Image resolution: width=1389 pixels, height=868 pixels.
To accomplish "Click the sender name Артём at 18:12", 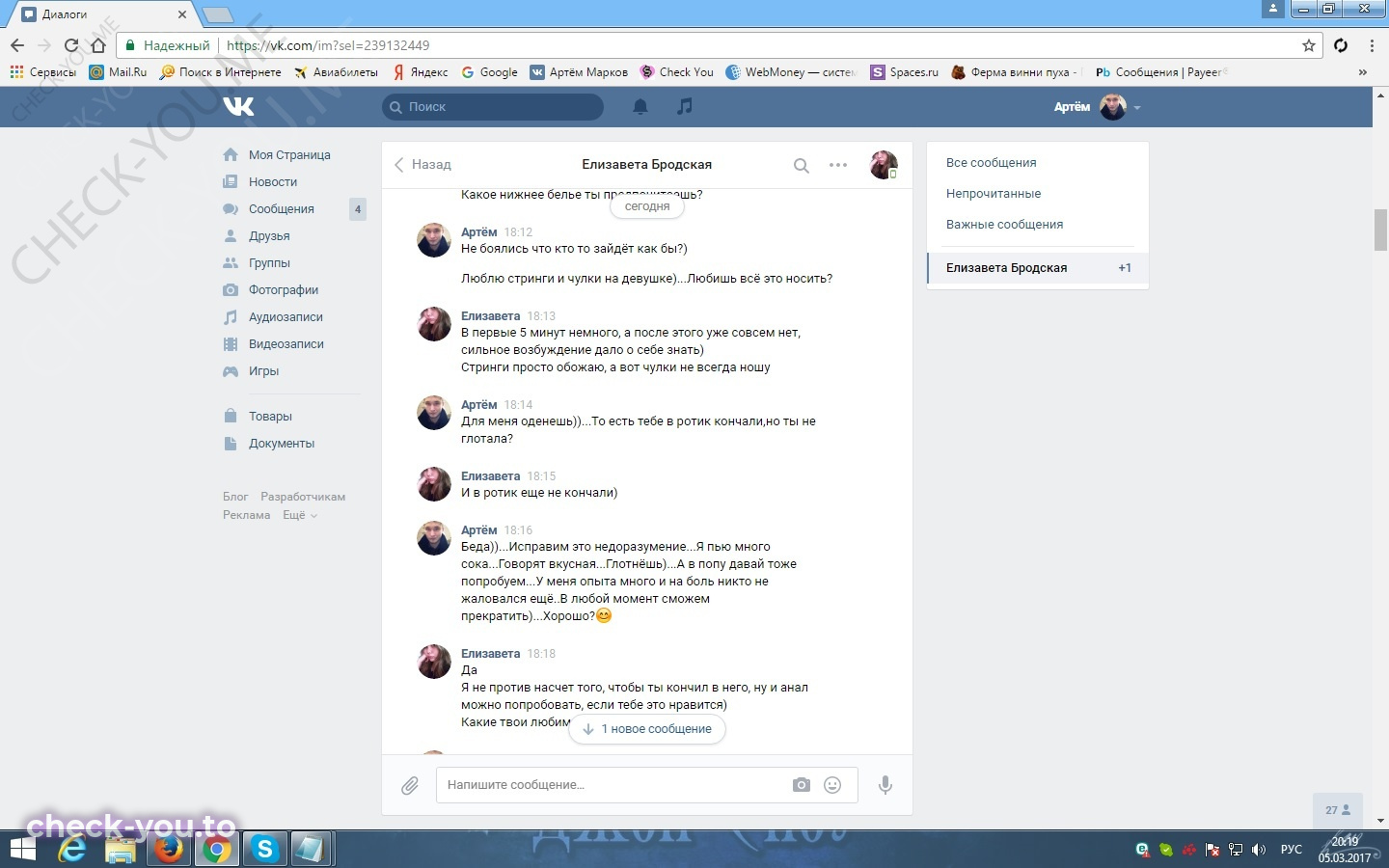I will click(478, 232).
